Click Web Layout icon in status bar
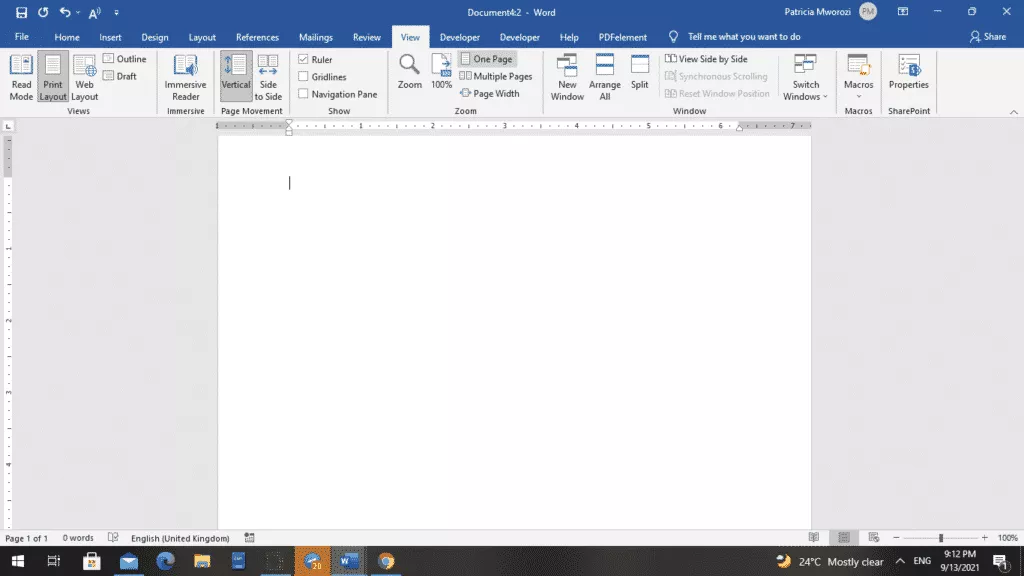1024x576 pixels. click(874, 537)
